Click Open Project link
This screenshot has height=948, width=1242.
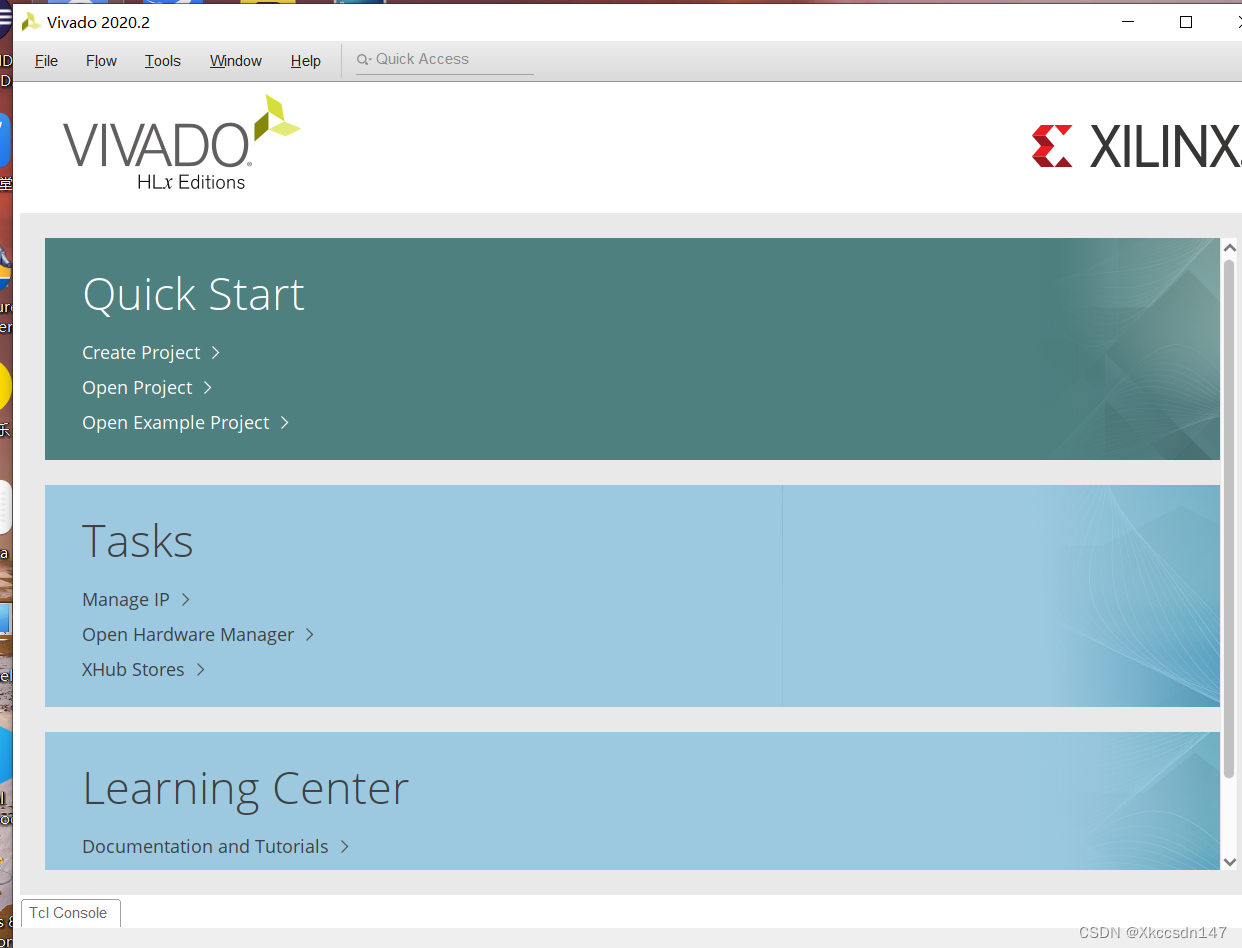point(137,388)
